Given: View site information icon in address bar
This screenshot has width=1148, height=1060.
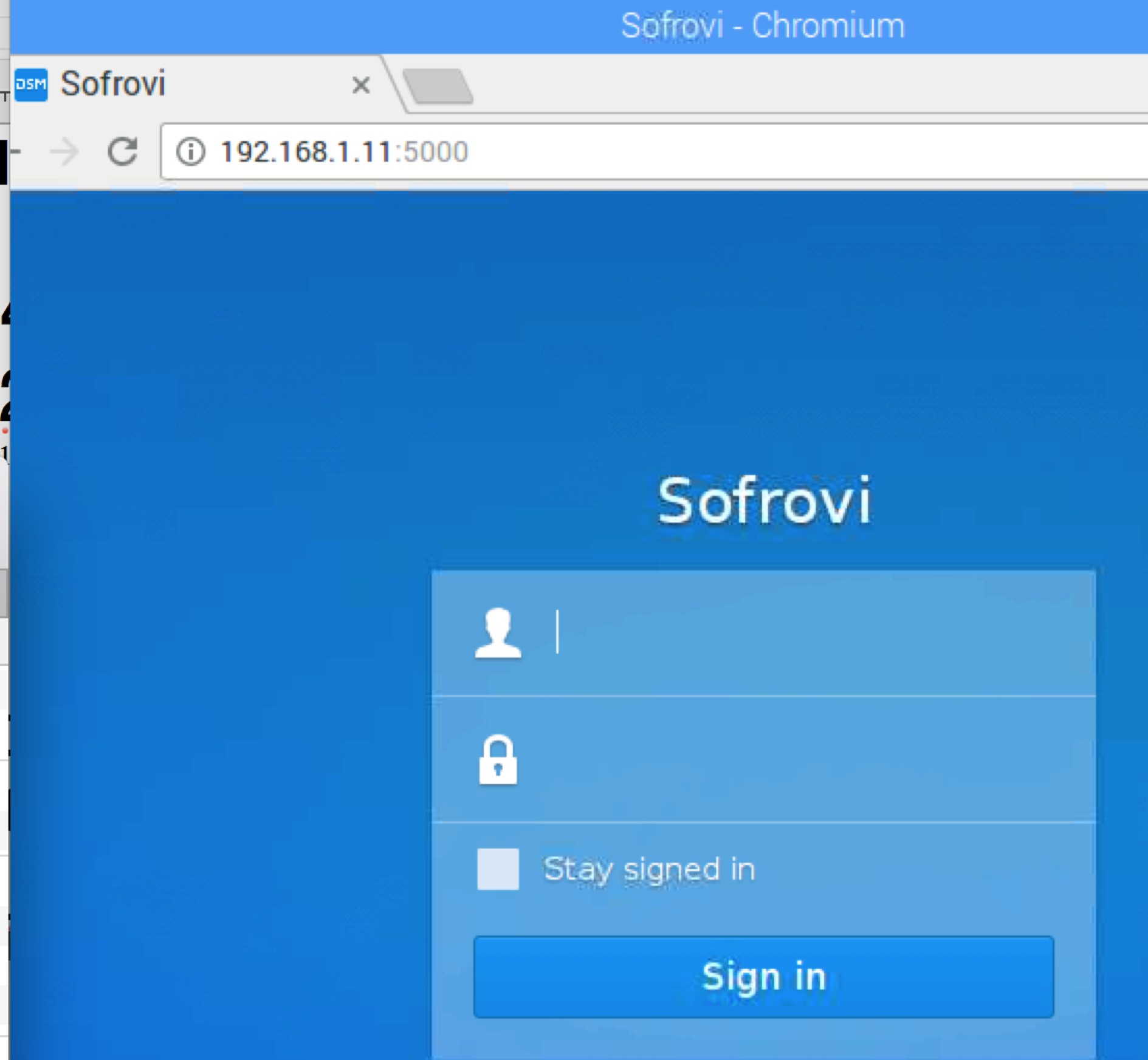Looking at the screenshot, I should pos(191,151).
